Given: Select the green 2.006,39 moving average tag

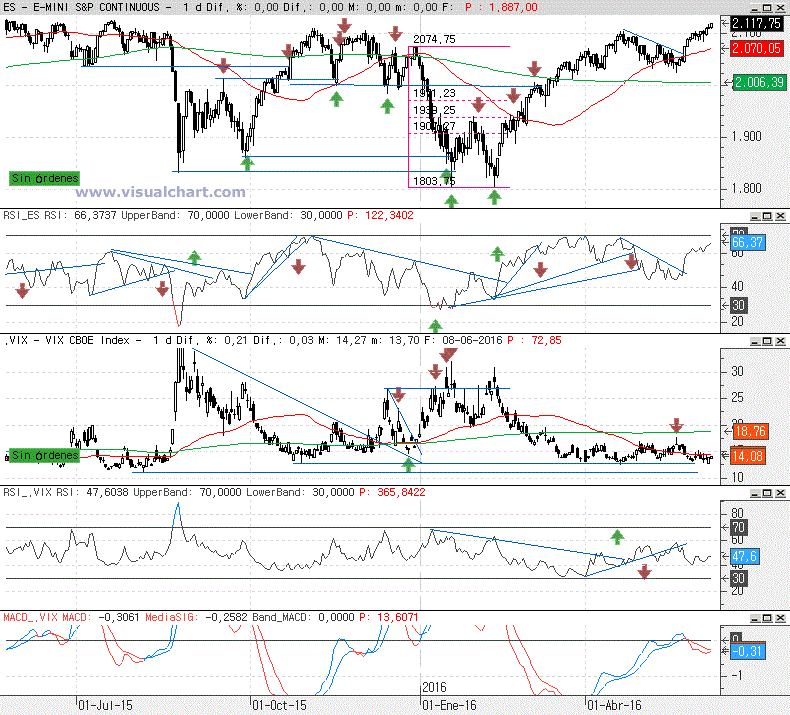Looking at the screenshot, I should point(758,82).
